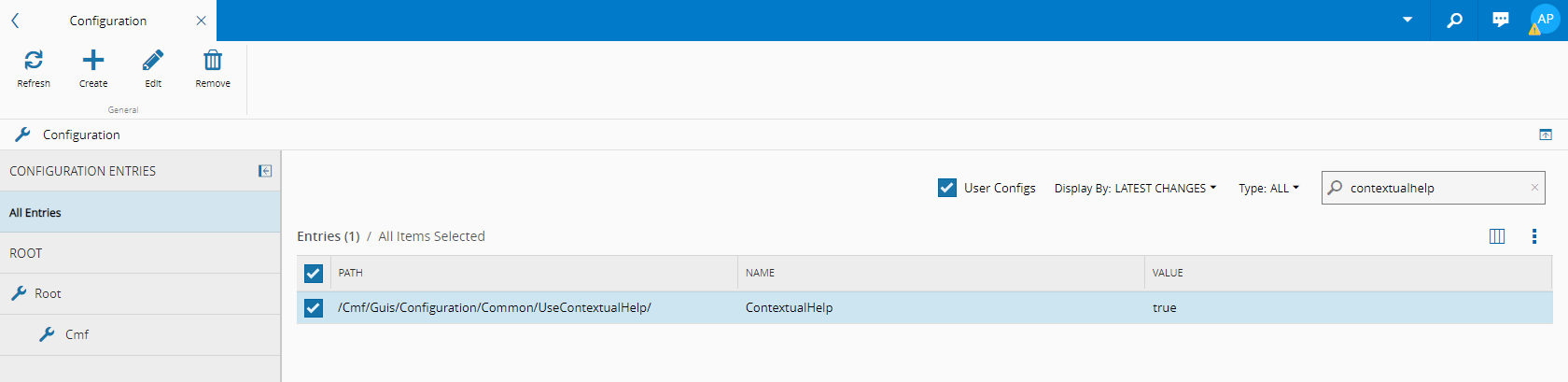Image resolution: width=1568 pixels, height=382 pixels.
Task: Toggle the User Configs checkbox
Action: click(947, 188)
